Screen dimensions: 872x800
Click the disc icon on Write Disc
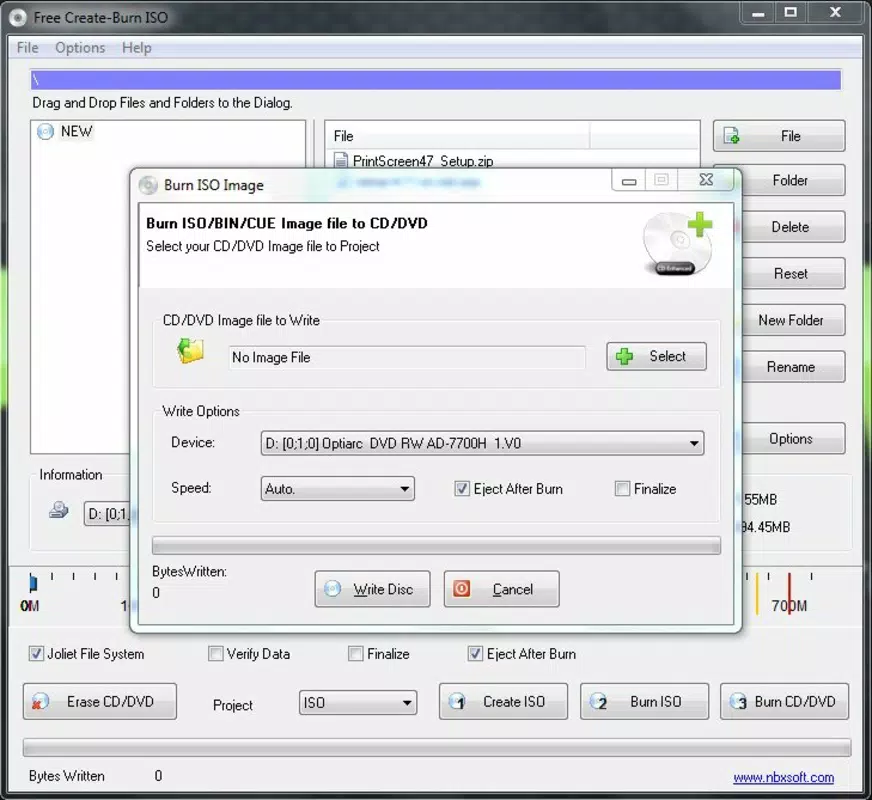coord(333,589)
